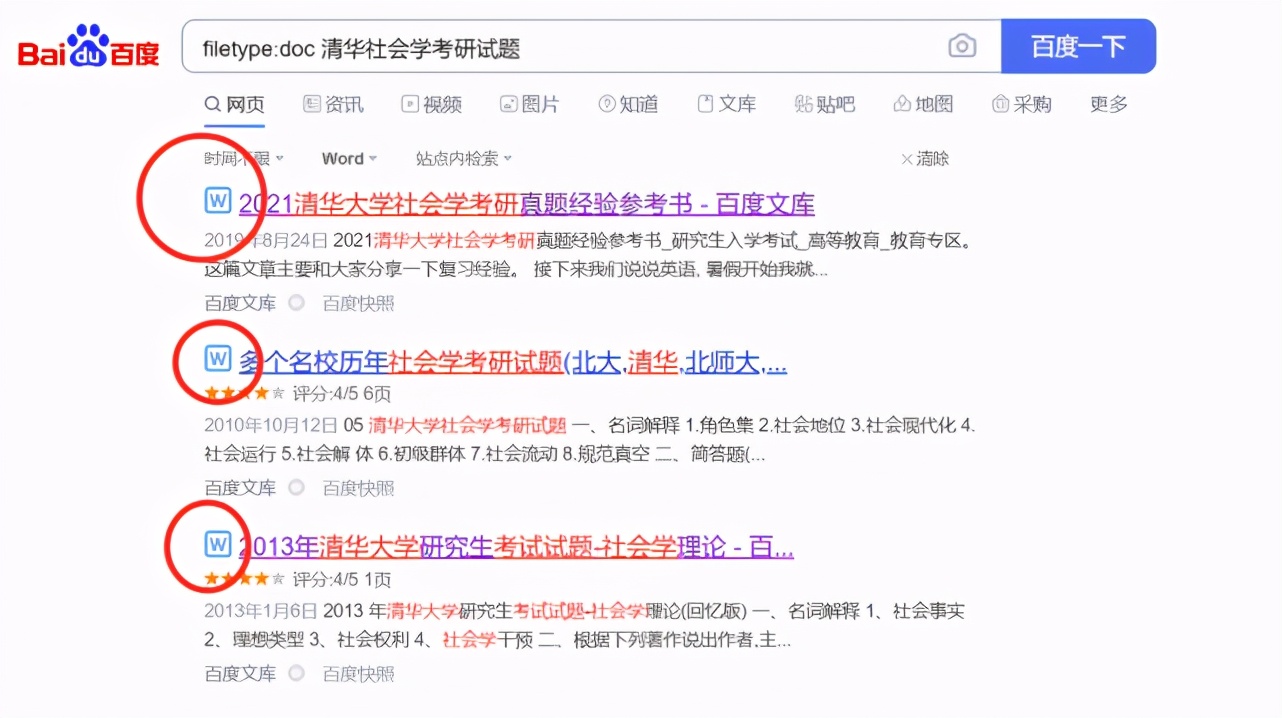Image resolution: width=1282 pixels, height=718 pixels.
Task: Click the snippet line starting 2、理想类型 3、社会权利
Action: point(498,640)
